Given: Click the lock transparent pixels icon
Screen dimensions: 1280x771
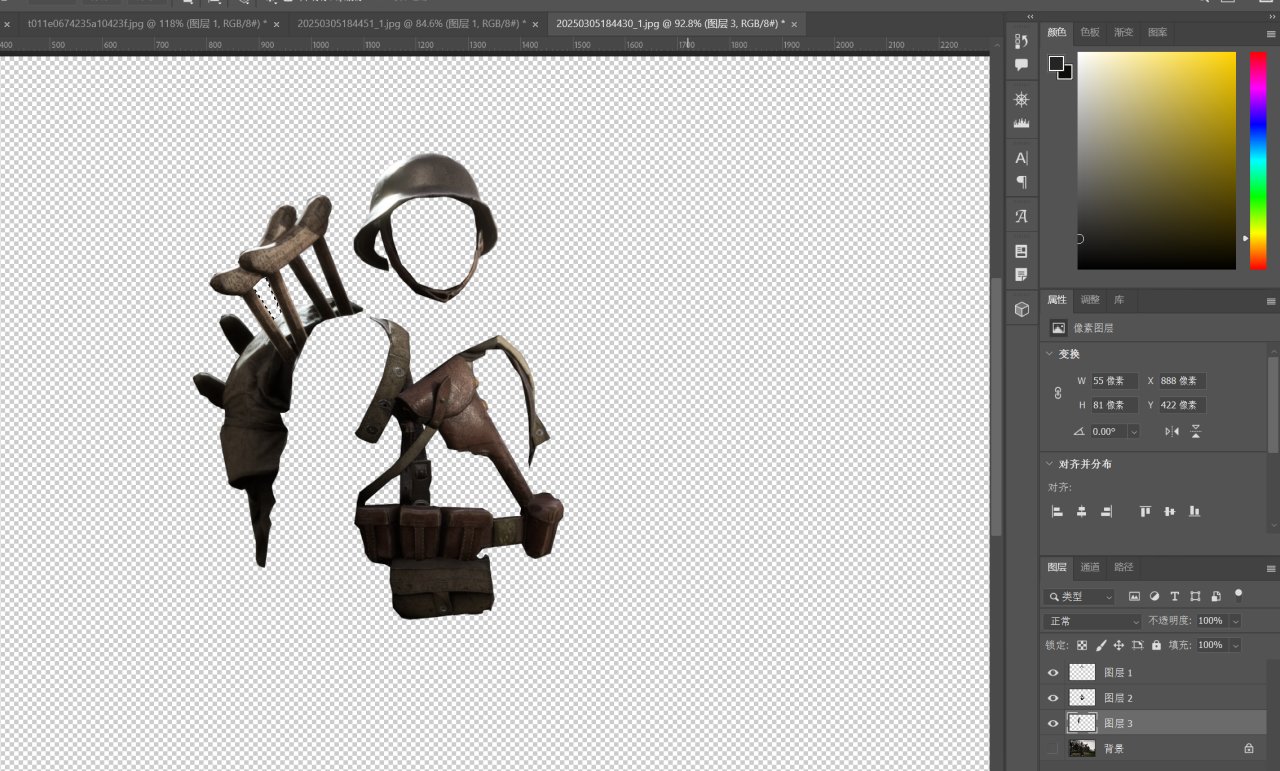Looking at the screenshot, I should coord(1082,646).
